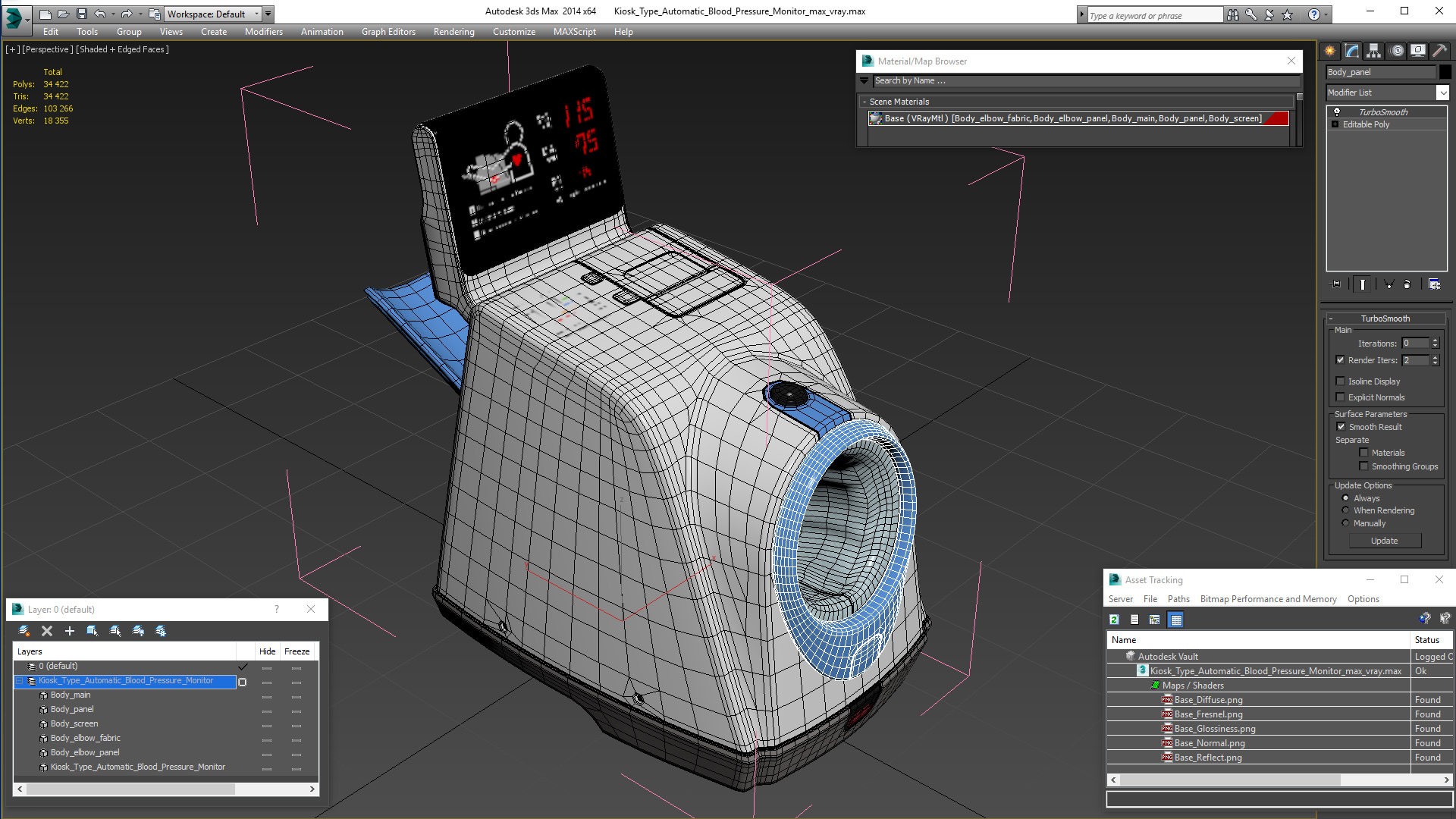Image resolution: width=1456 pixels, height=819 pixels.
Task: Open Paths menu in Asset Tracking
Action: (1178, 599)
